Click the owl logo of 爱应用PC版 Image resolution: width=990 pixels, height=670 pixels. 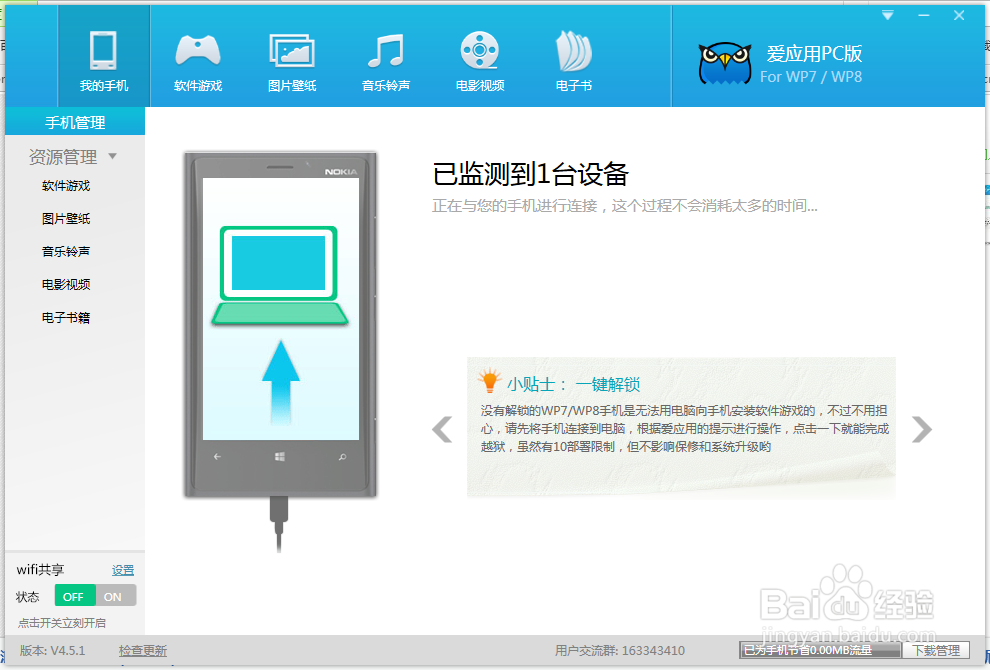click(x=725, y=63)
